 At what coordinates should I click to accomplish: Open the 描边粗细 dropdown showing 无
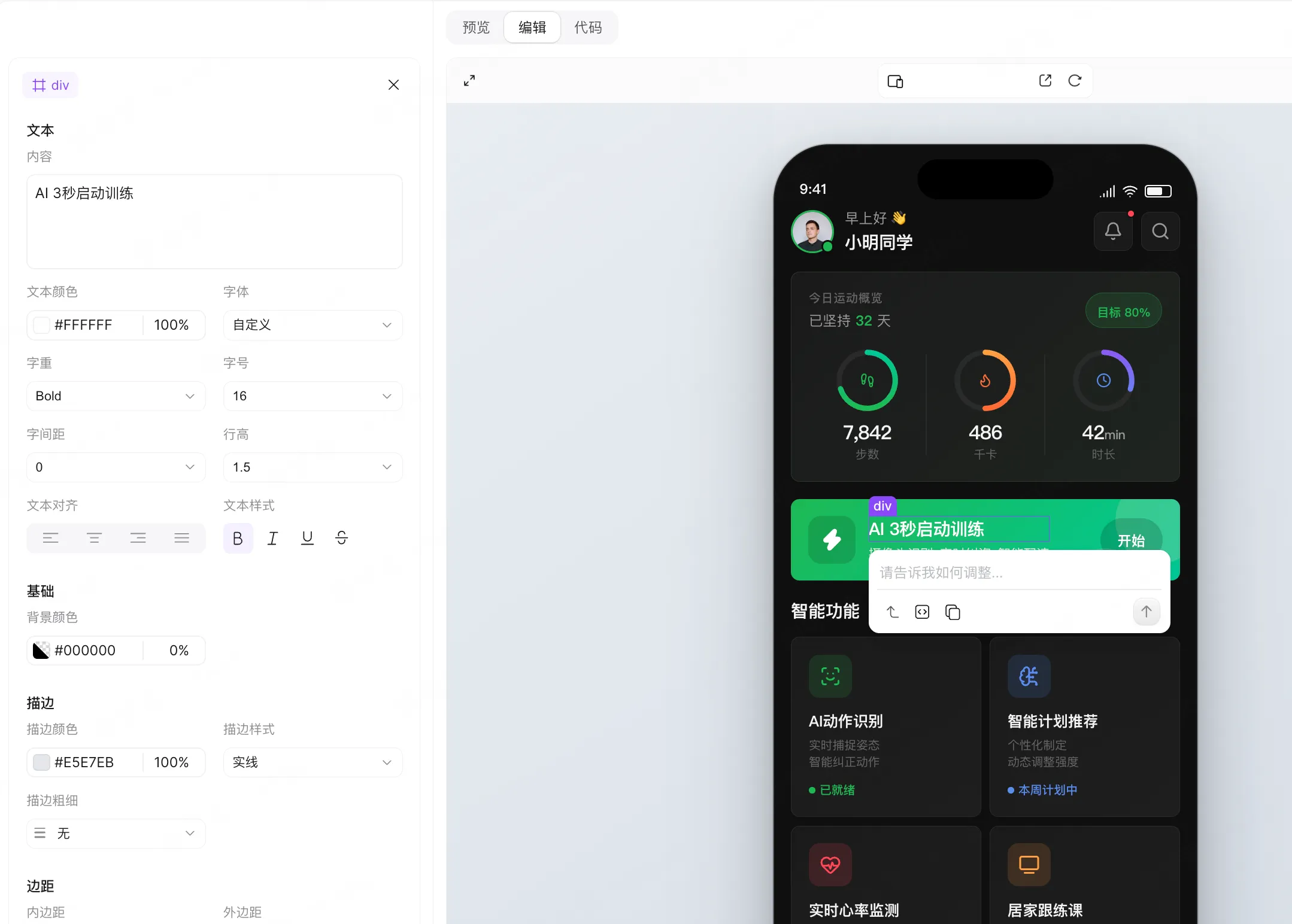(x=116, y=834)
